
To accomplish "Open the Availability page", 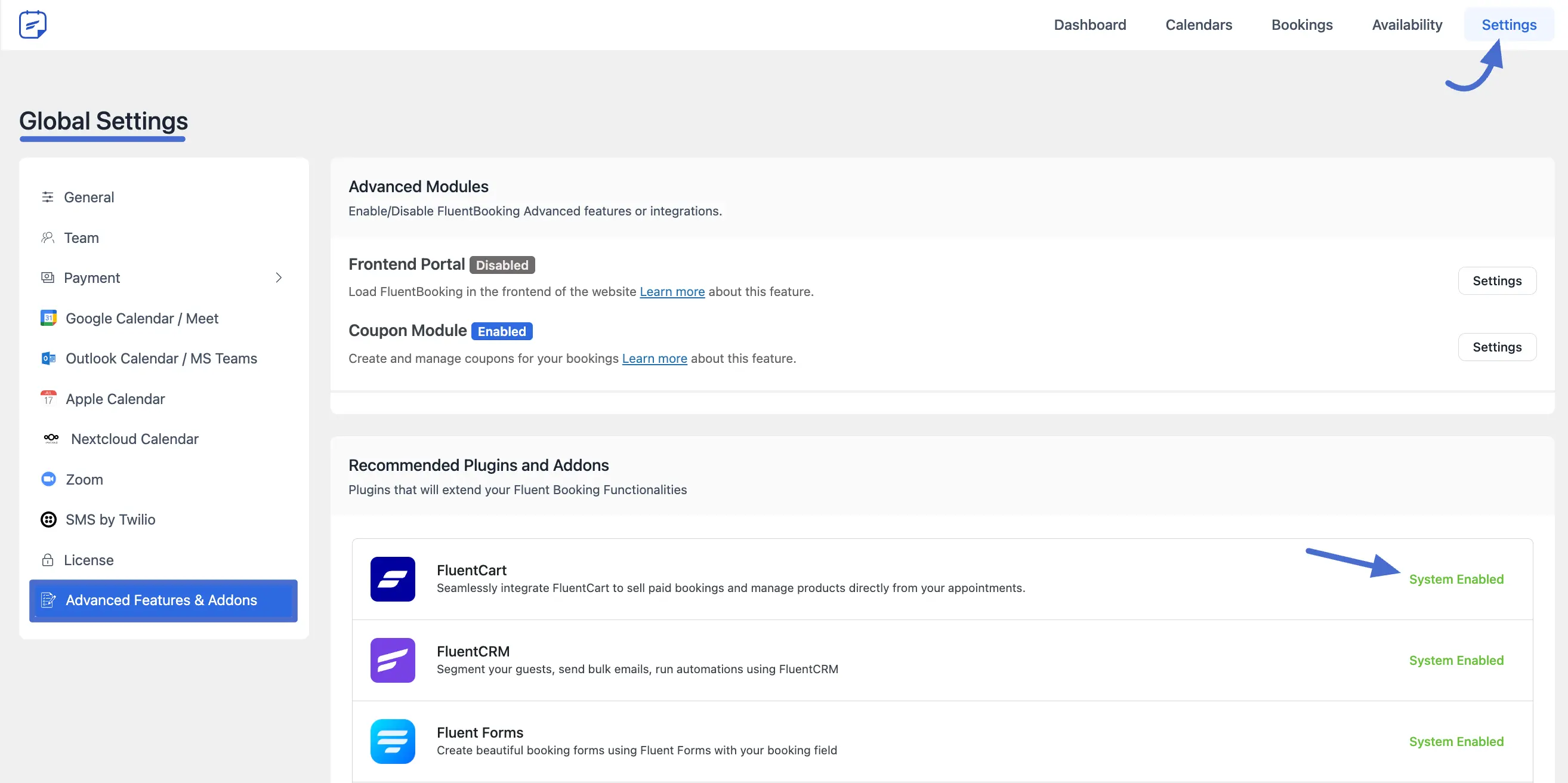I will [x=1408, y=24].
